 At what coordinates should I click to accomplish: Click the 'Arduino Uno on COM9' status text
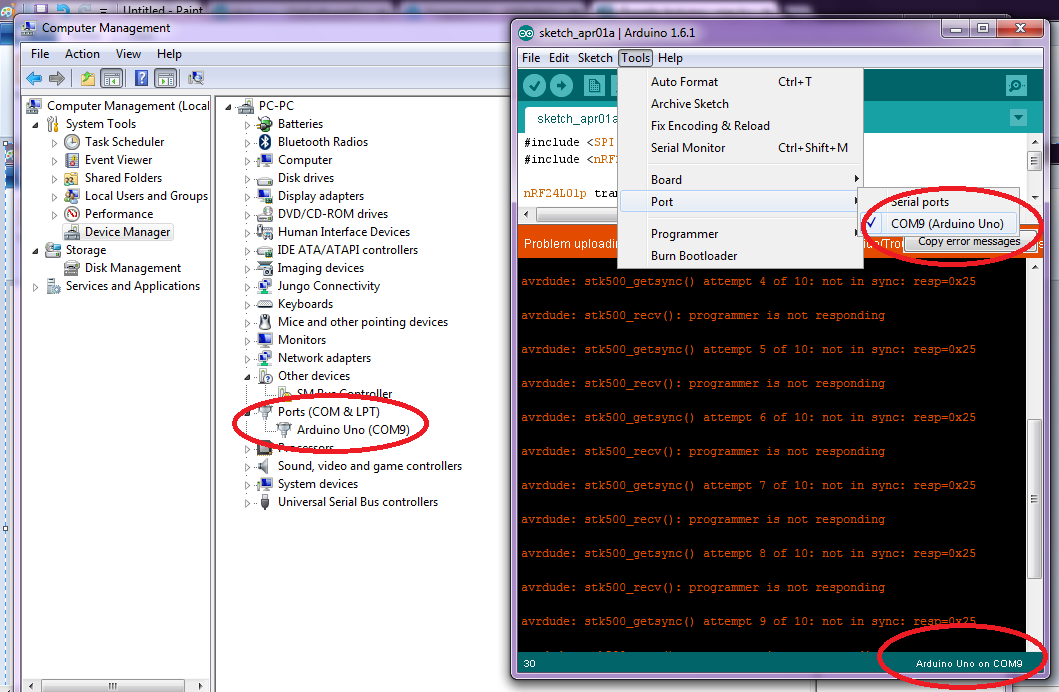968,664
